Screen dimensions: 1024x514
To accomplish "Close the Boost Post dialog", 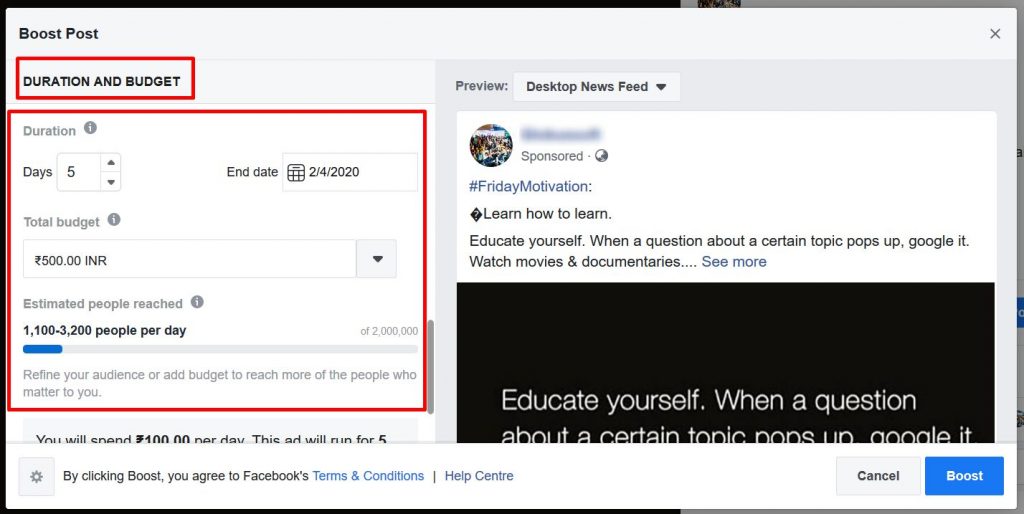I will coord(995,33).
